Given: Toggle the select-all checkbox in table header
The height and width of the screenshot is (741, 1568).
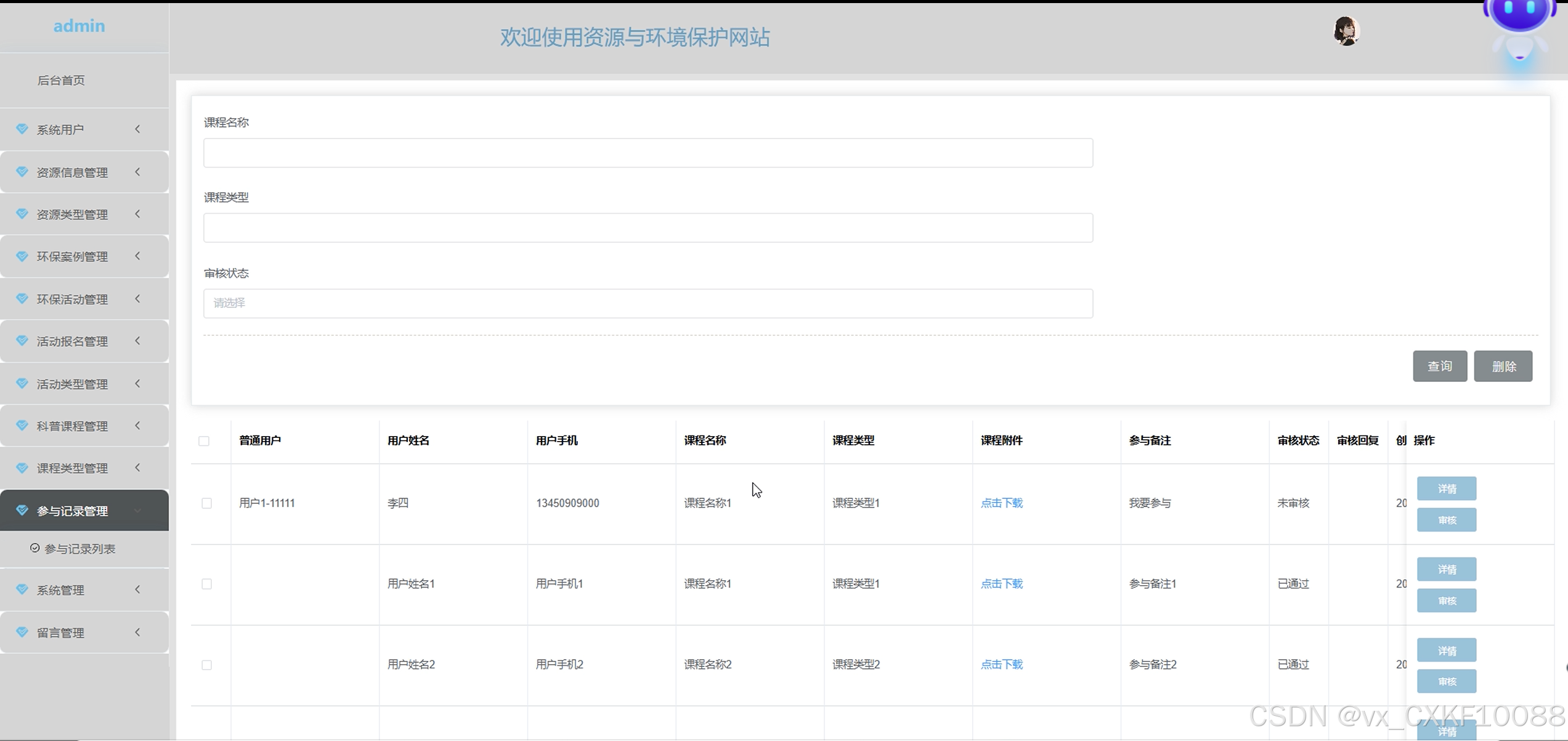Looking at the screenshot, I should (204, 441).
